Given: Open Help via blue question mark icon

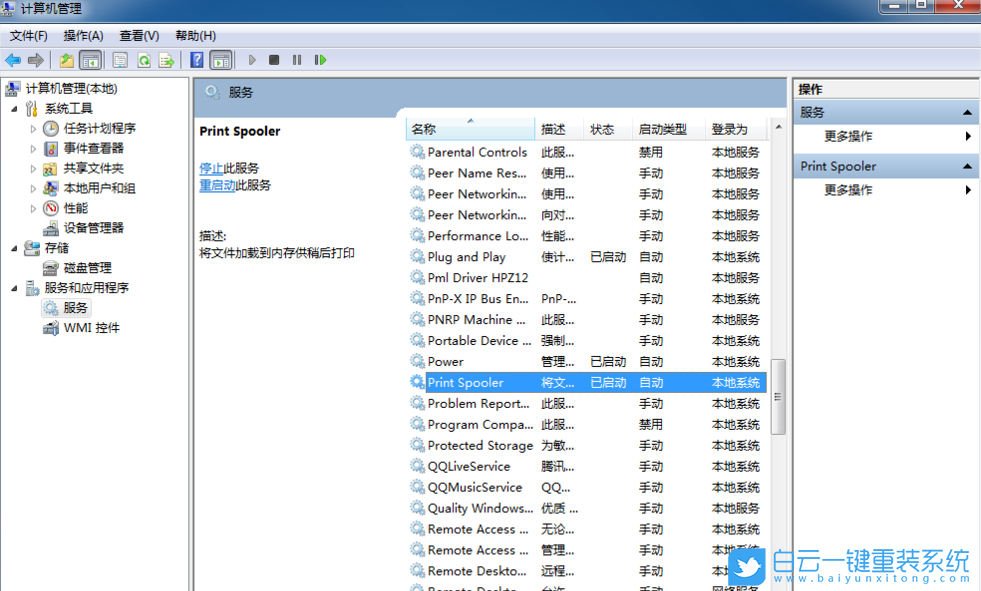Looking at the screenshot, I should pos(197,60).
